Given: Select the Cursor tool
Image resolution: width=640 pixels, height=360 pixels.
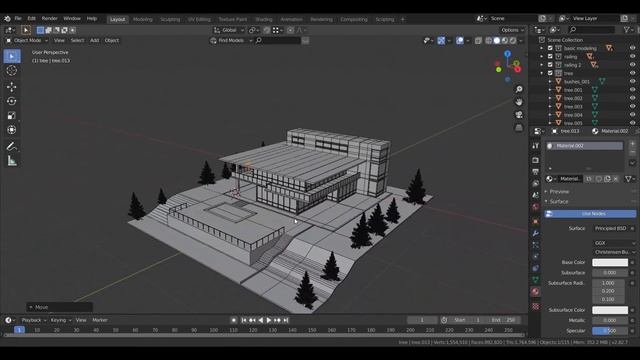Looking at the screenshot, I should tap(12, 71).
